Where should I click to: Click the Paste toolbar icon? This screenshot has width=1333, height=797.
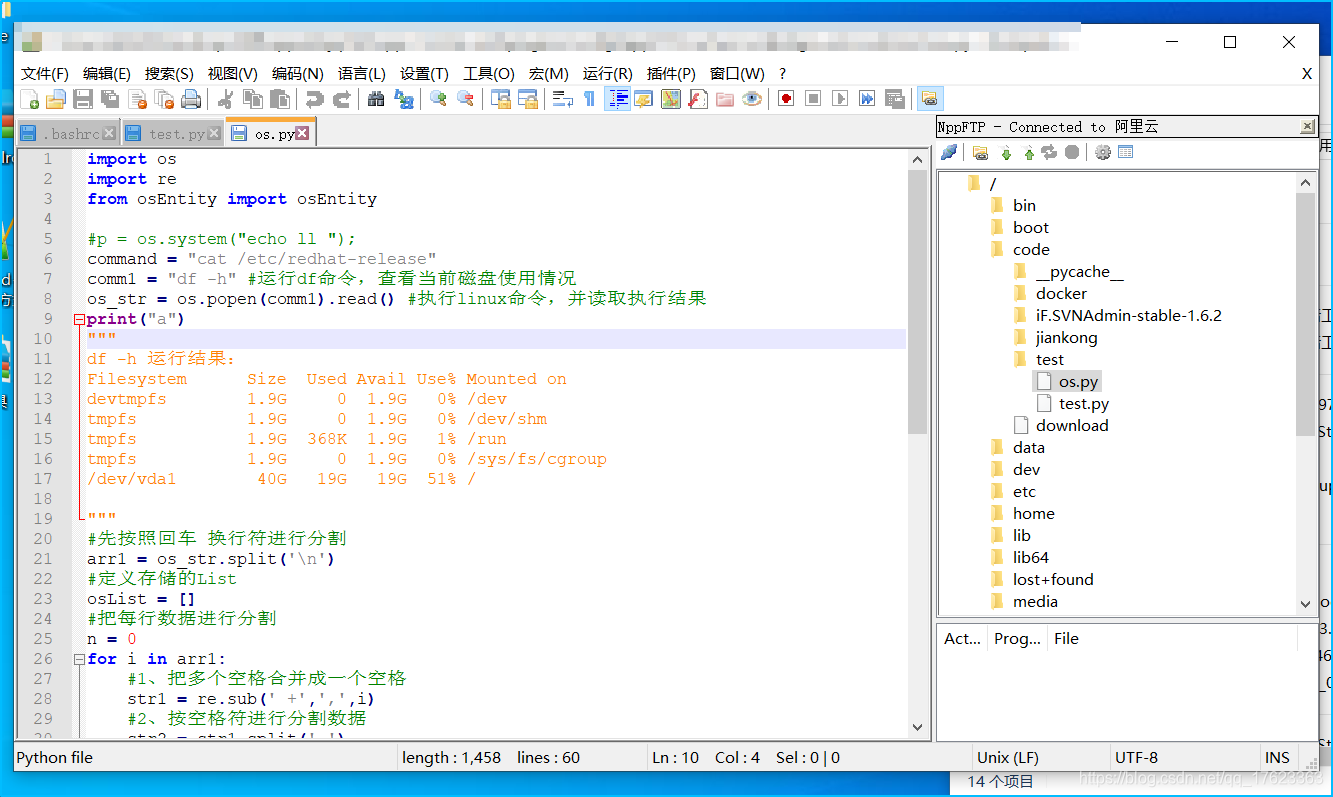[x=280, y=99]
